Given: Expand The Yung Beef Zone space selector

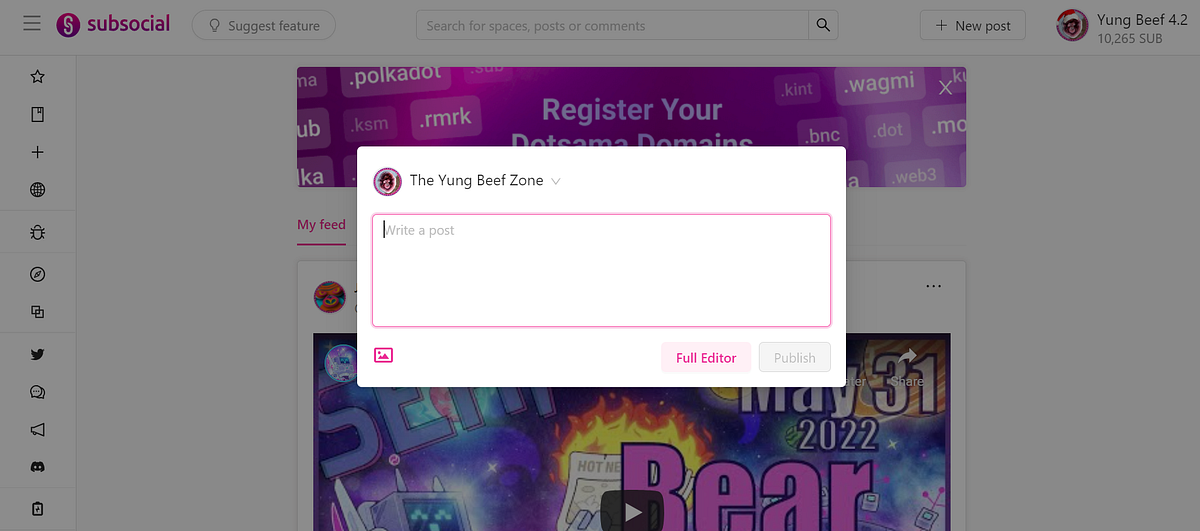Looking at the screenshot, I should coord(467,181).
